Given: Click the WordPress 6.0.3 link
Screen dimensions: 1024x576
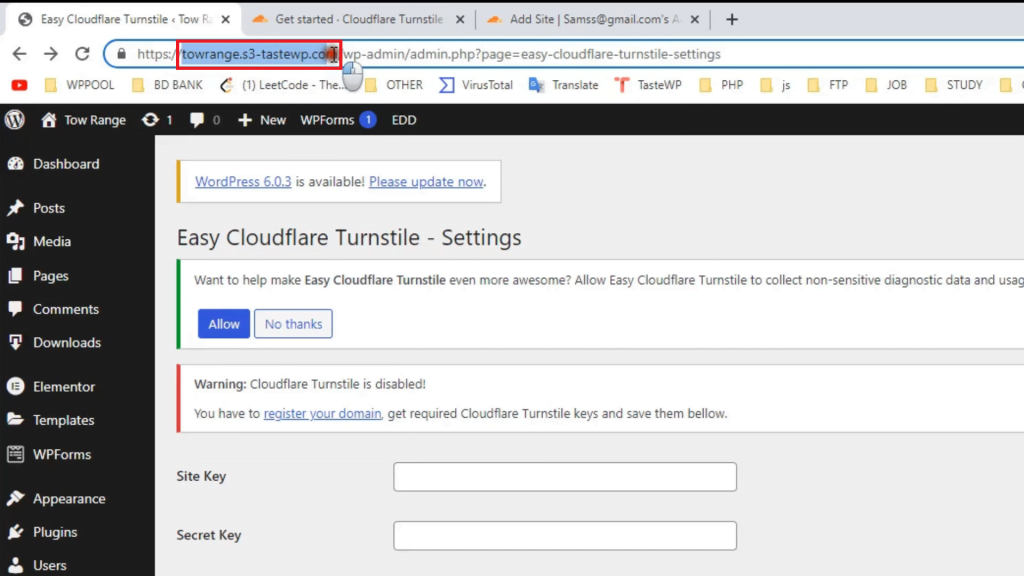Looking at the screenshot, I should (243, 182).
